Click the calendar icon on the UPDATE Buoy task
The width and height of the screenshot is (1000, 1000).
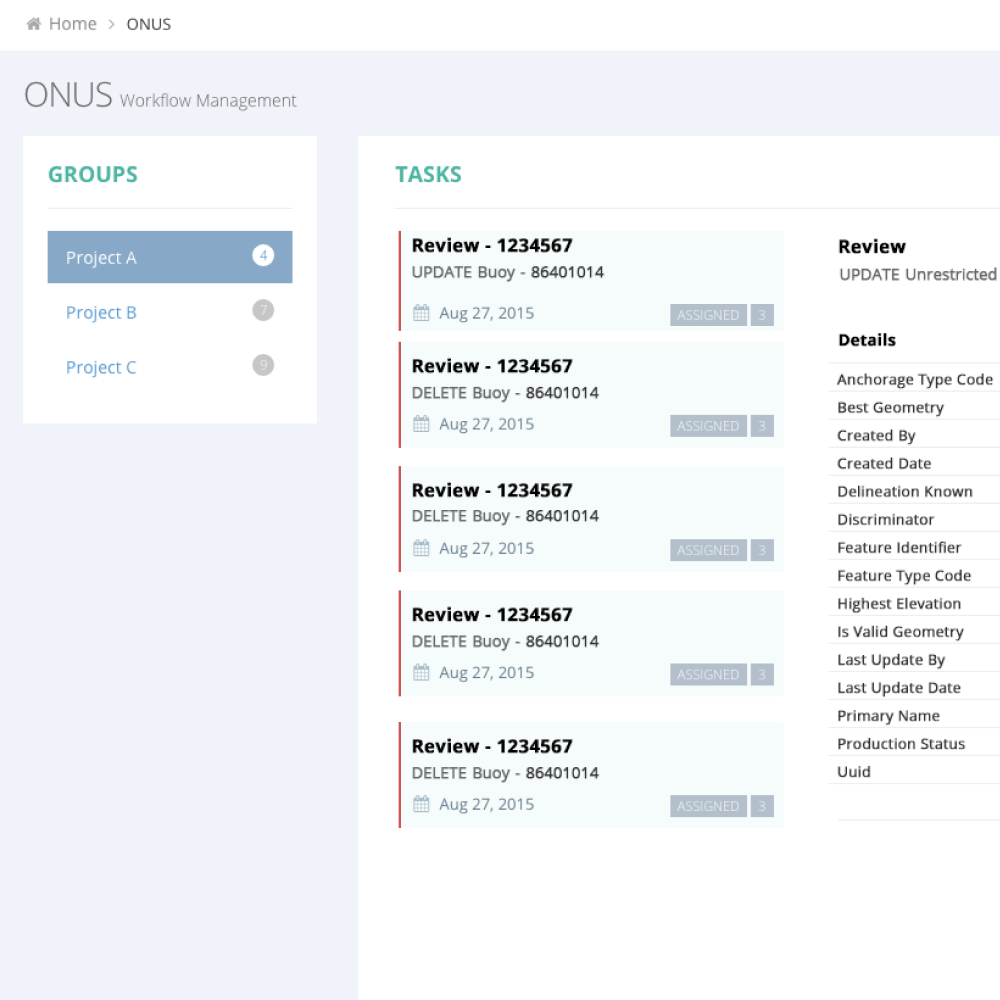[x=421, y=312]
